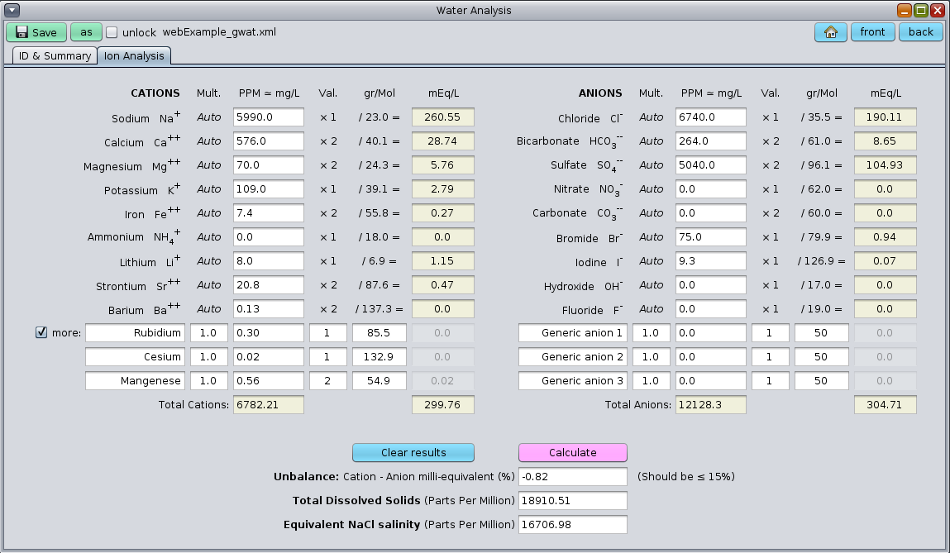This screenshot has height=553, width=950.
Task: Edit the Iodine PPM value 9.3
Action: (x=711, y=260)
